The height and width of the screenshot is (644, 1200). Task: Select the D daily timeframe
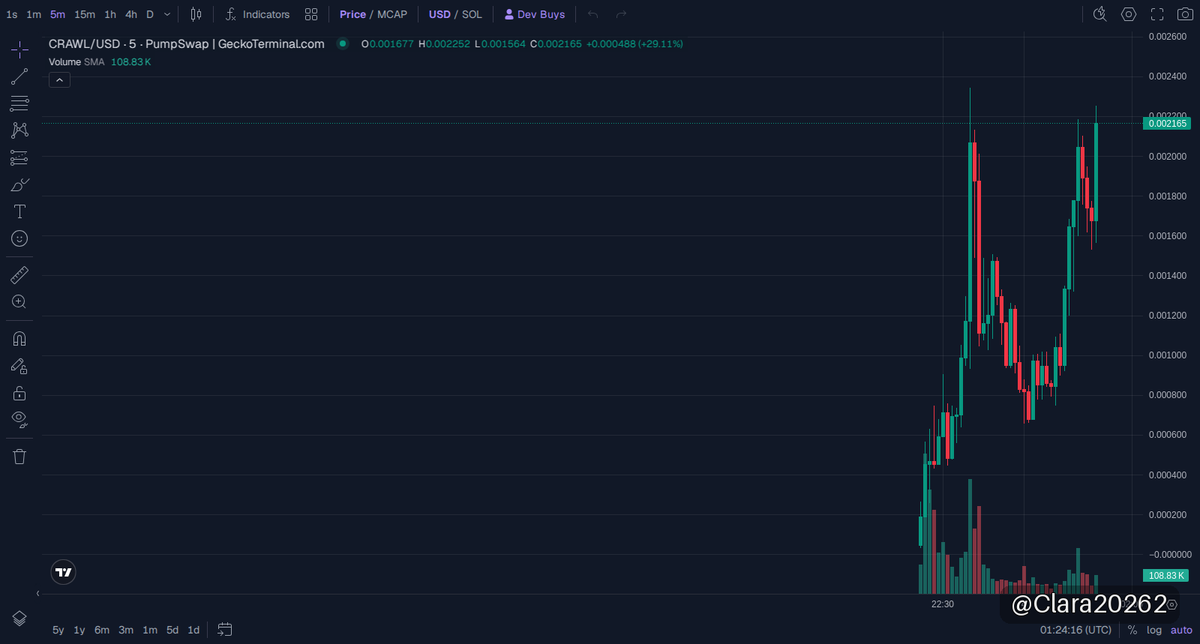click(150, 14)
